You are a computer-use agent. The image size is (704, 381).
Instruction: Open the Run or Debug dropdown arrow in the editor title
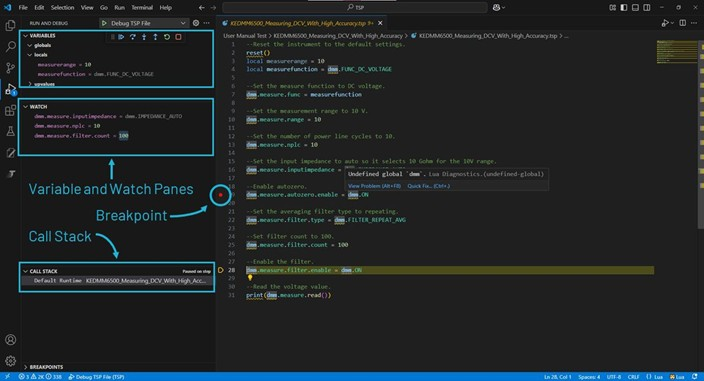click(673, 23)
